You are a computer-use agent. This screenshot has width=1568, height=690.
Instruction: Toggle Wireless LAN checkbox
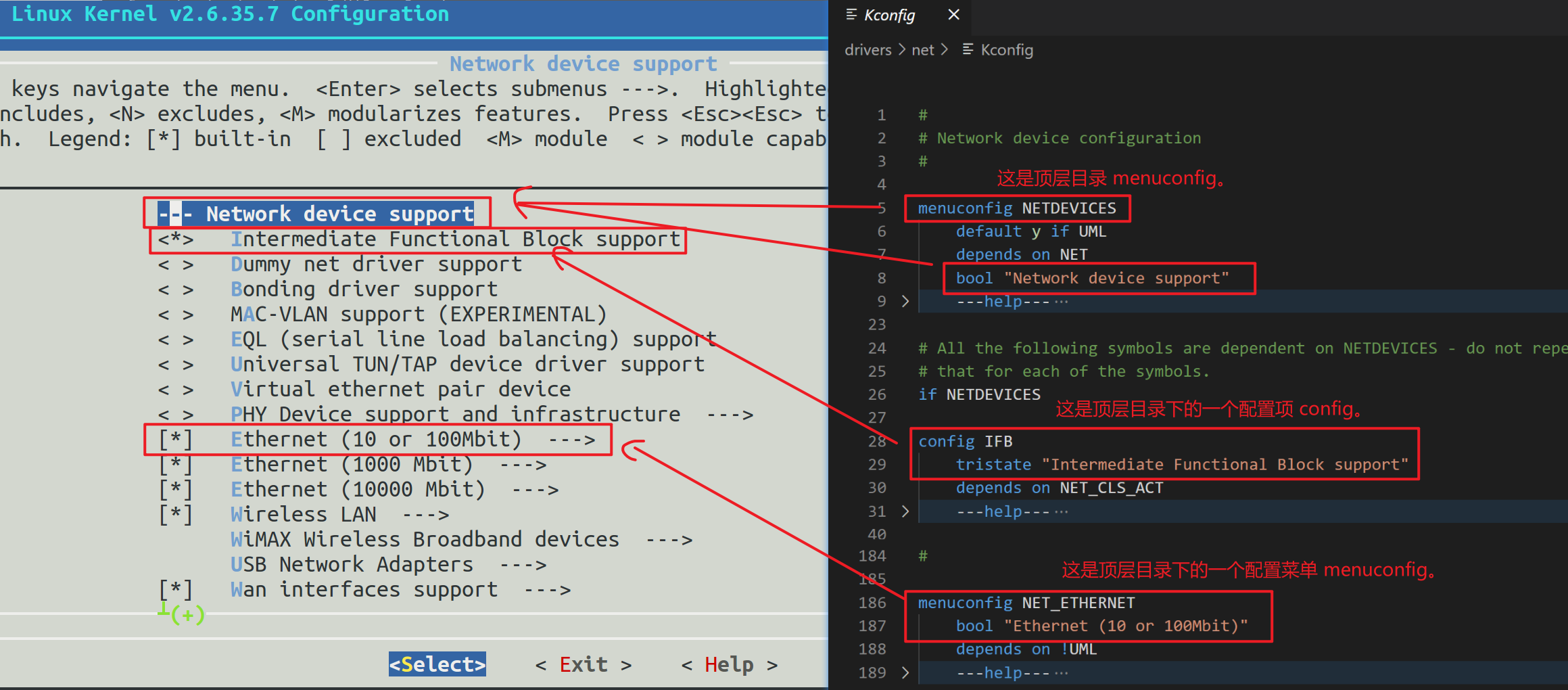tap(176, 515)
